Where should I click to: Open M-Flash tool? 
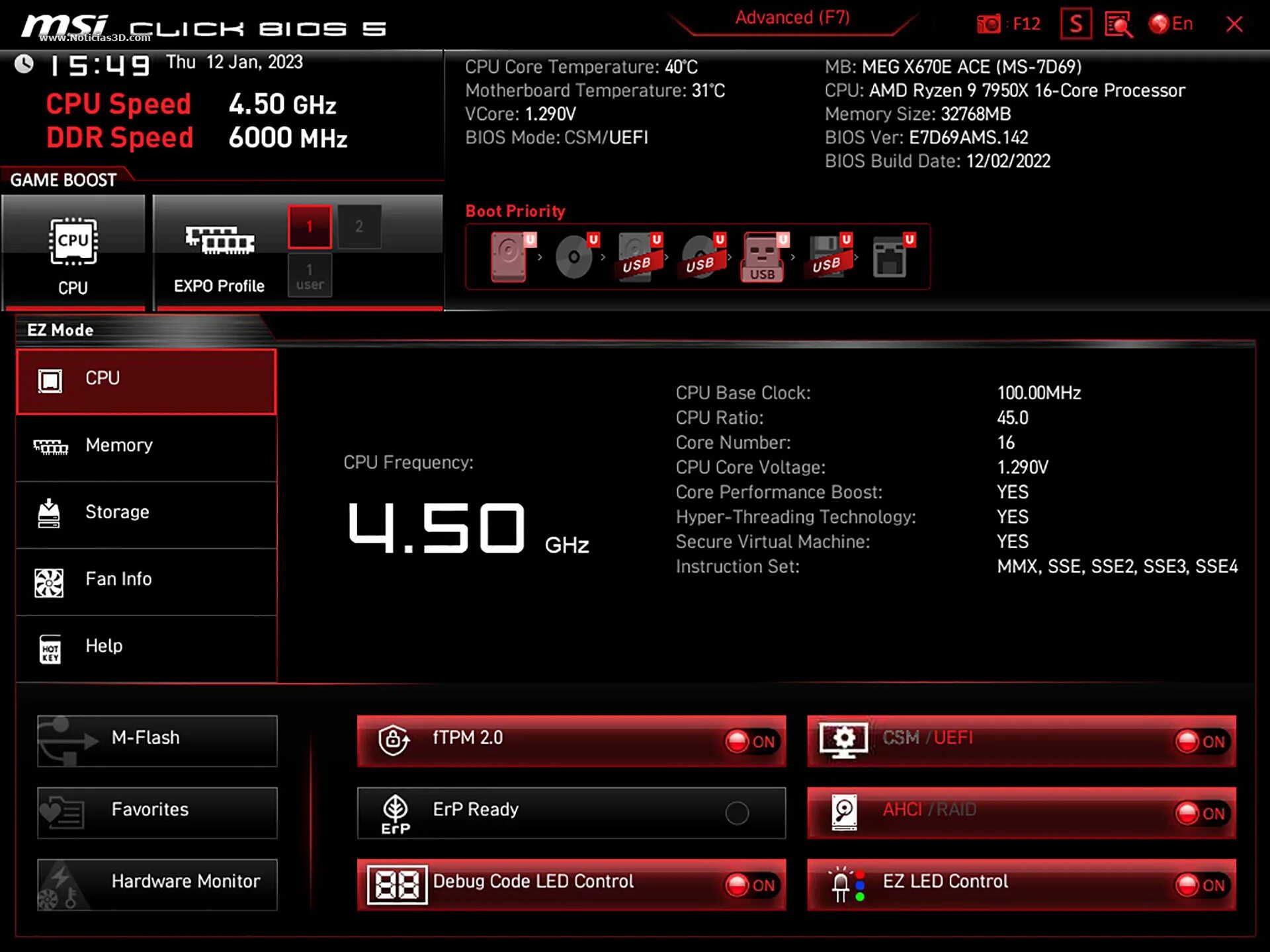[157, 737]
